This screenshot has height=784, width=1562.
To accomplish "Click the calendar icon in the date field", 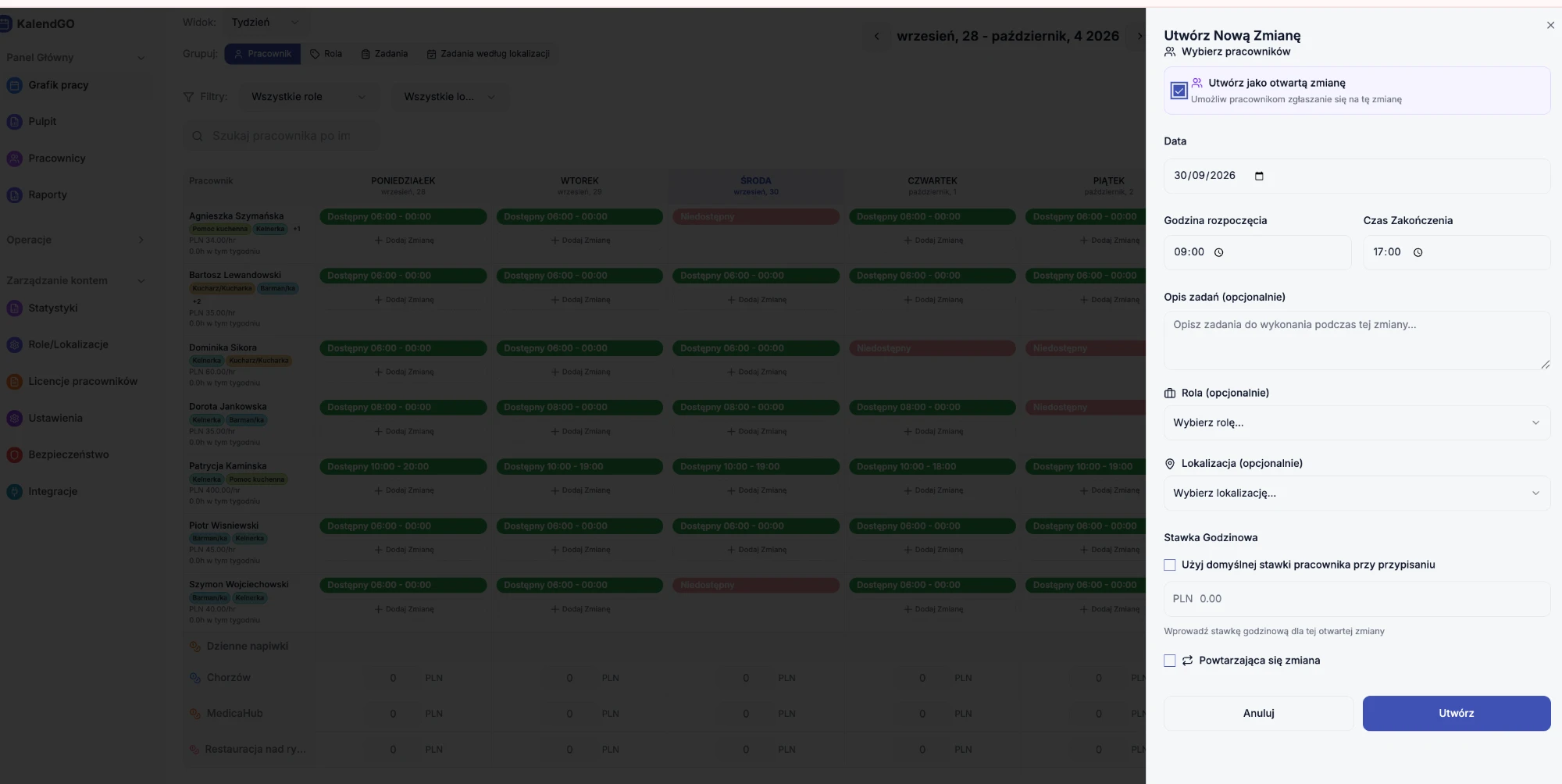I will coord(1259,176).
